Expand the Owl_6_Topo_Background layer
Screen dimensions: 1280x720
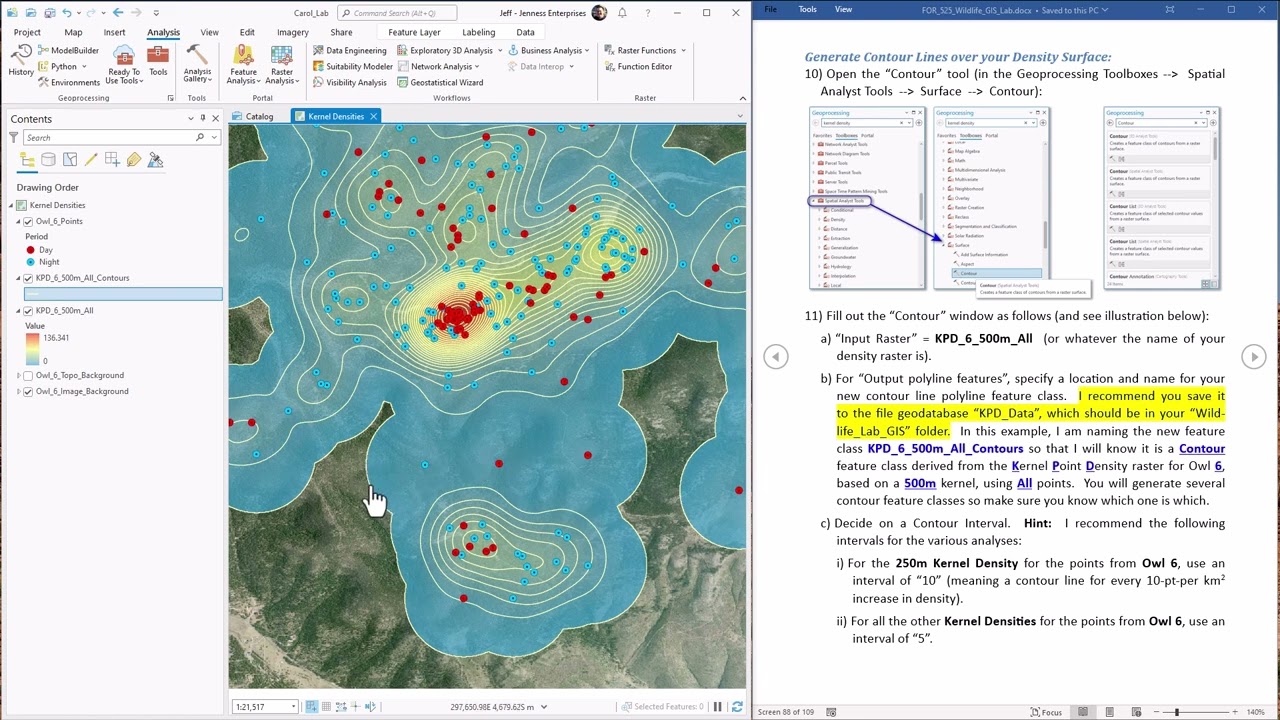pos(18,375)
